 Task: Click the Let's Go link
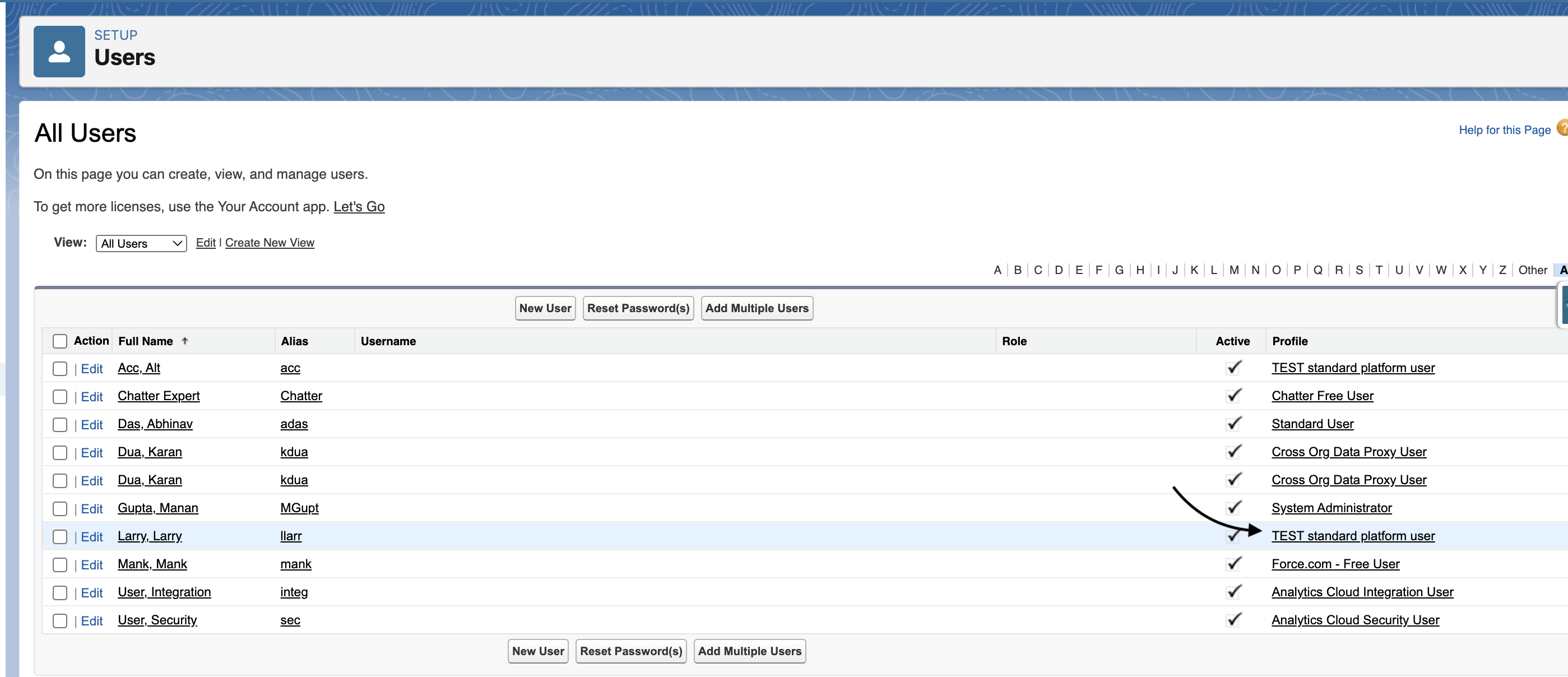click(359, 206)
